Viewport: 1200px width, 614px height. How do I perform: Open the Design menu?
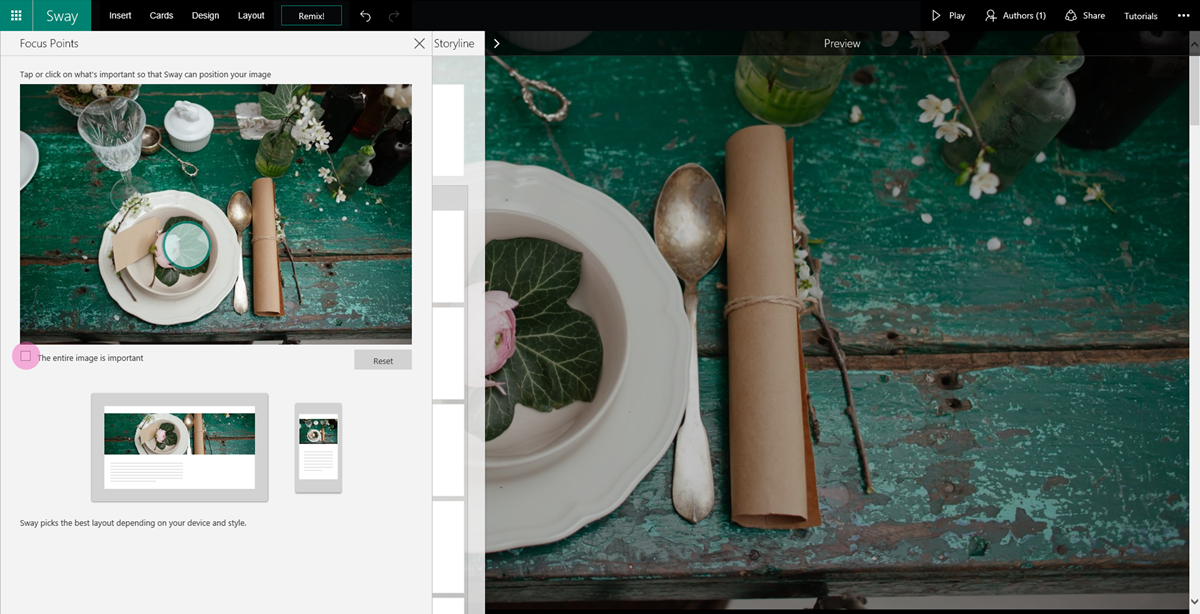[205, 15]
